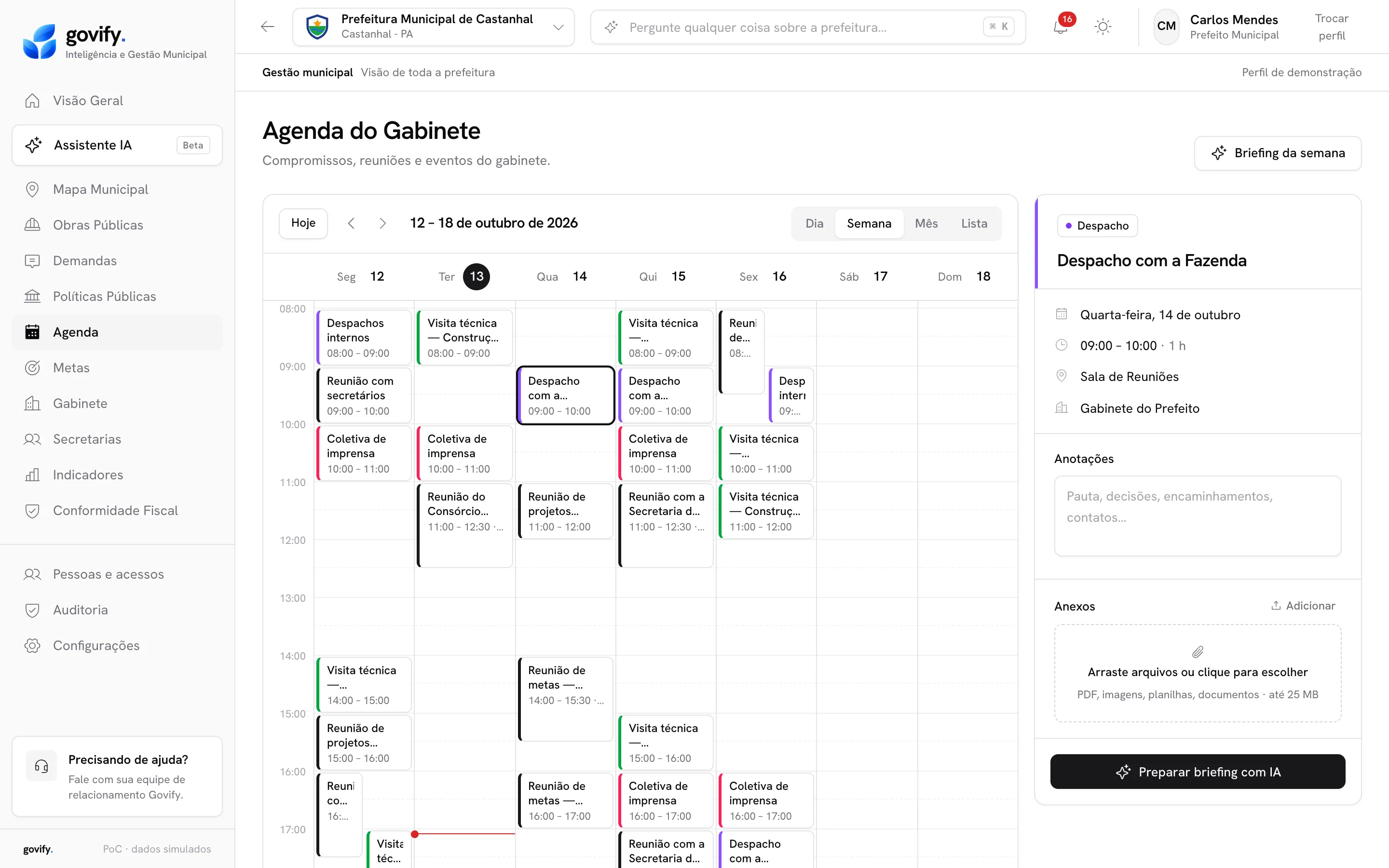Go to next week chevron

[x=383, y=223]
